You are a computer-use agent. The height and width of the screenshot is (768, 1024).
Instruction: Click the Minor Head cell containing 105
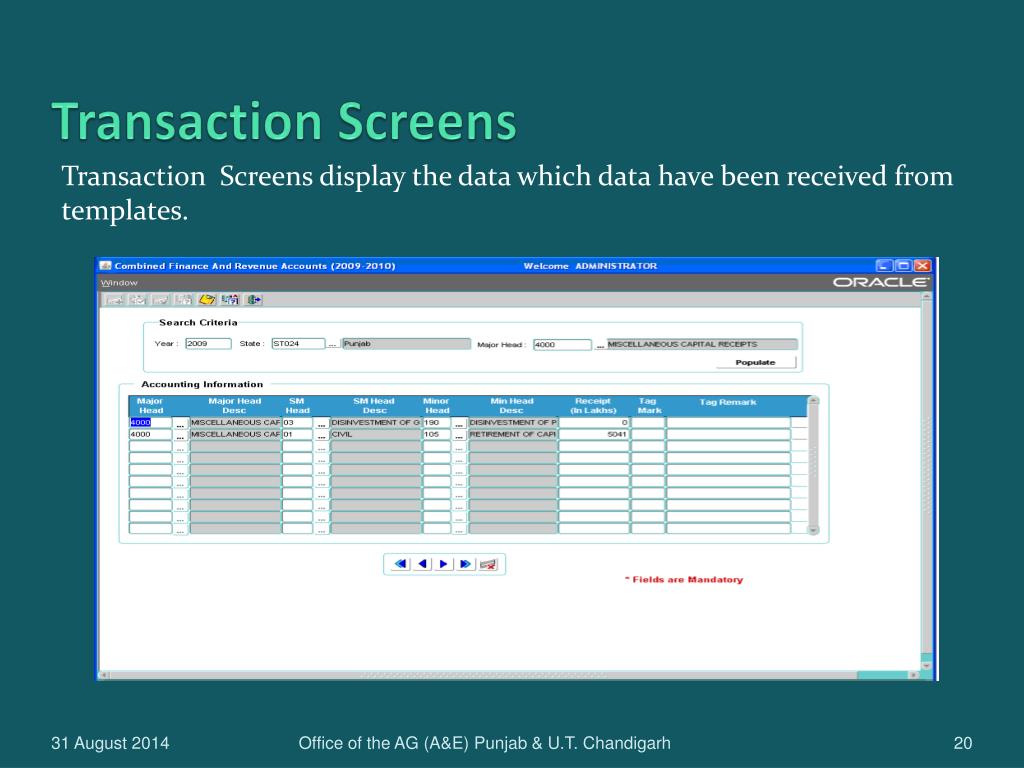pos(437,434)
